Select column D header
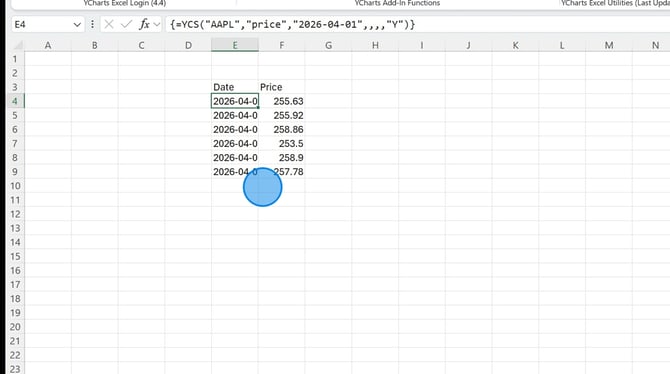The width and height of the screenshot is (670, 374). click(188, 45)
